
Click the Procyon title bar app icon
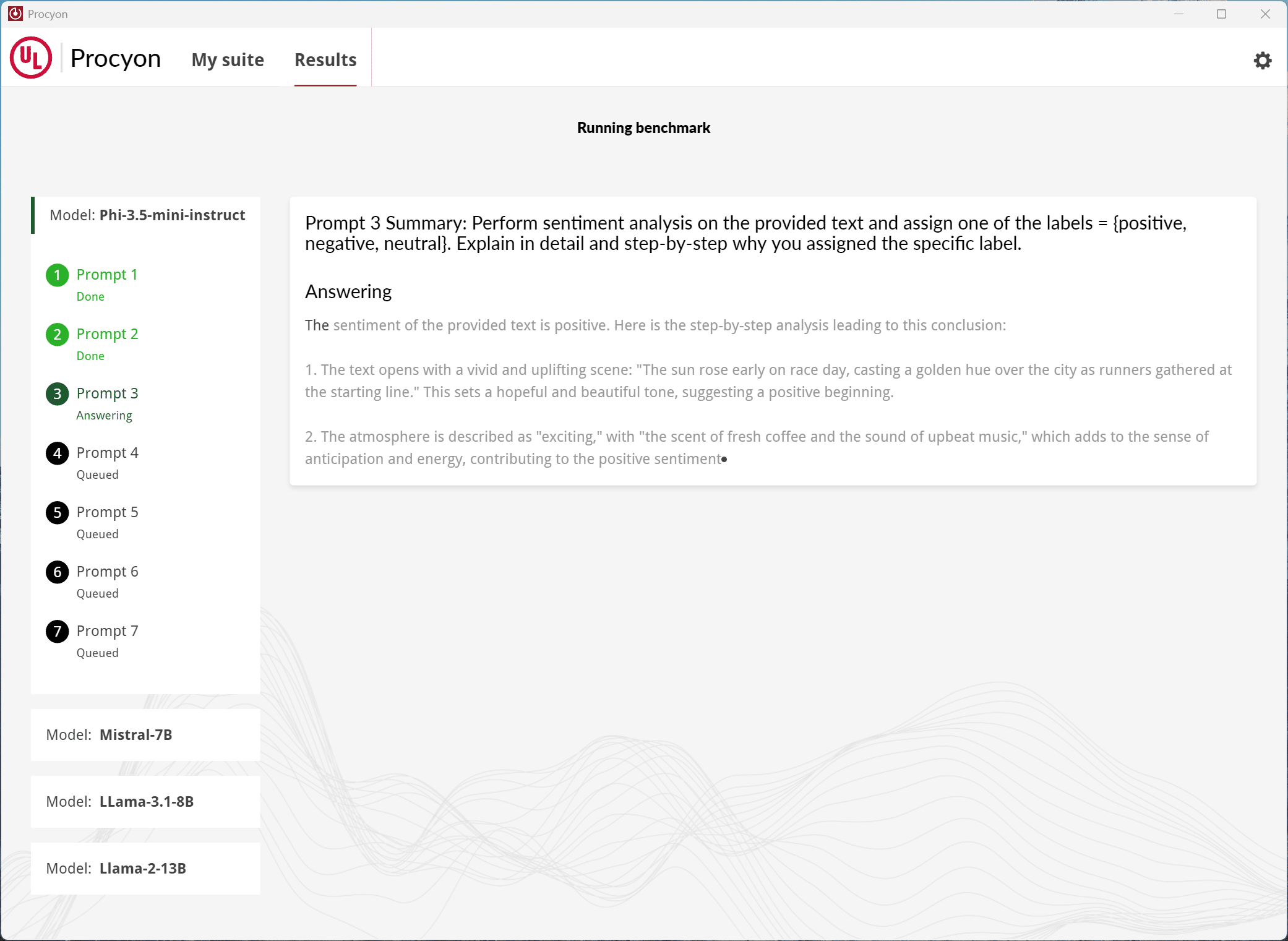coord(15,14)
